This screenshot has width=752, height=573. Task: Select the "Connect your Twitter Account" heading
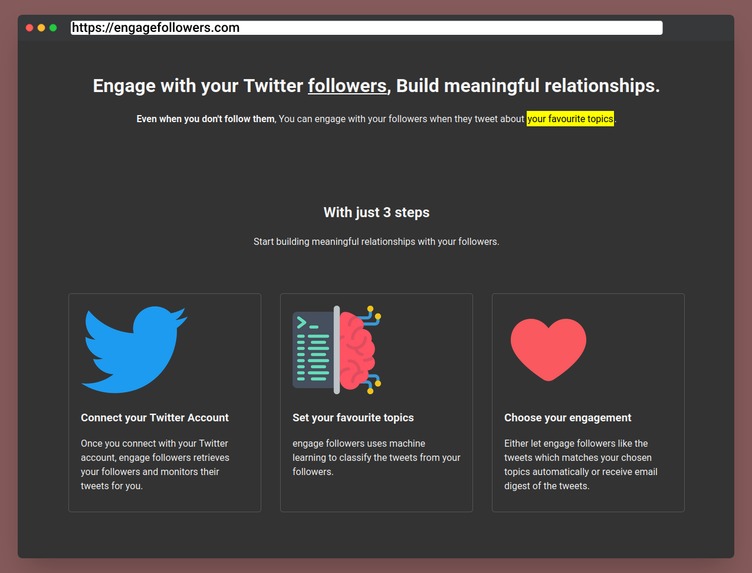click(x=154, y=418)
